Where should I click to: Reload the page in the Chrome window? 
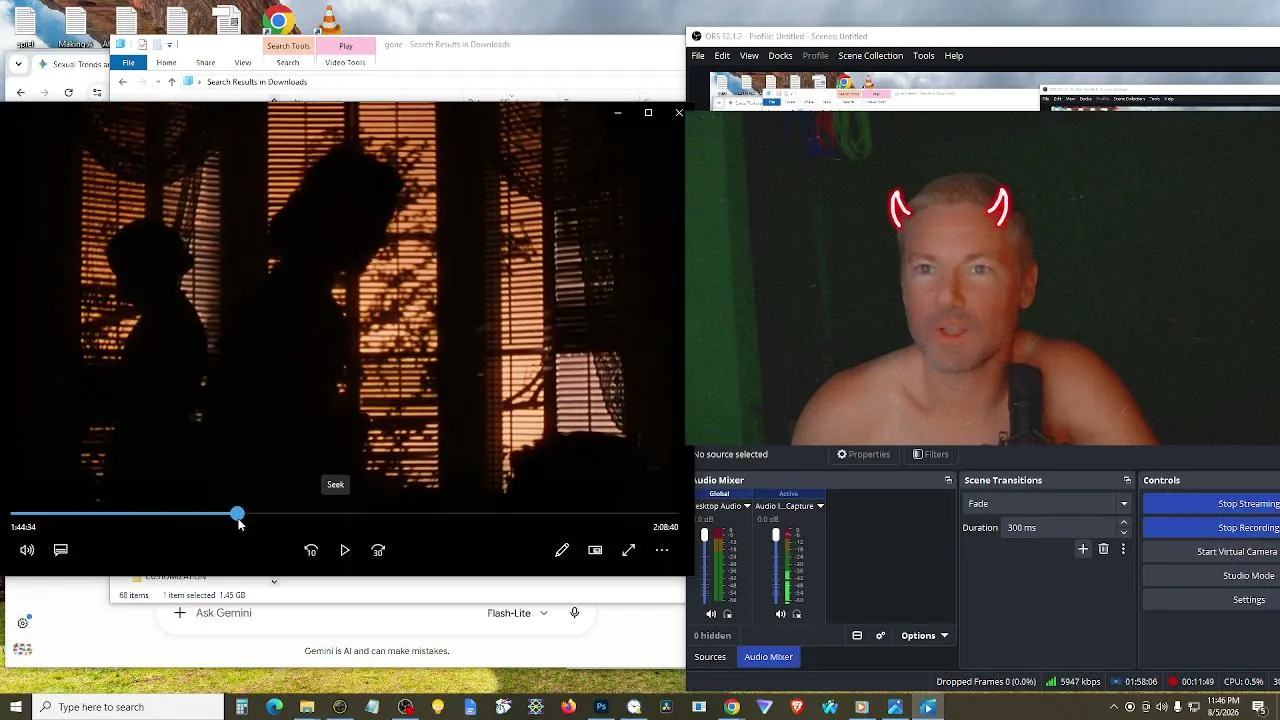click(x=68, y=93)
